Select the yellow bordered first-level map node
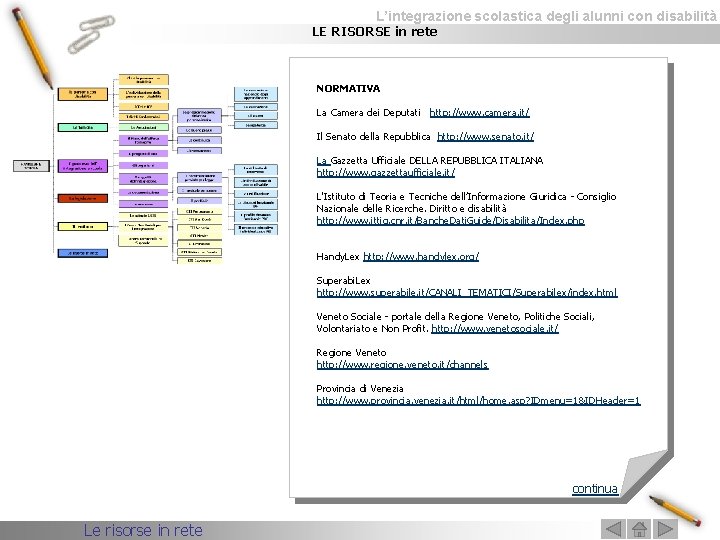This screenshot has width=720, height=540. click(83, 226)
